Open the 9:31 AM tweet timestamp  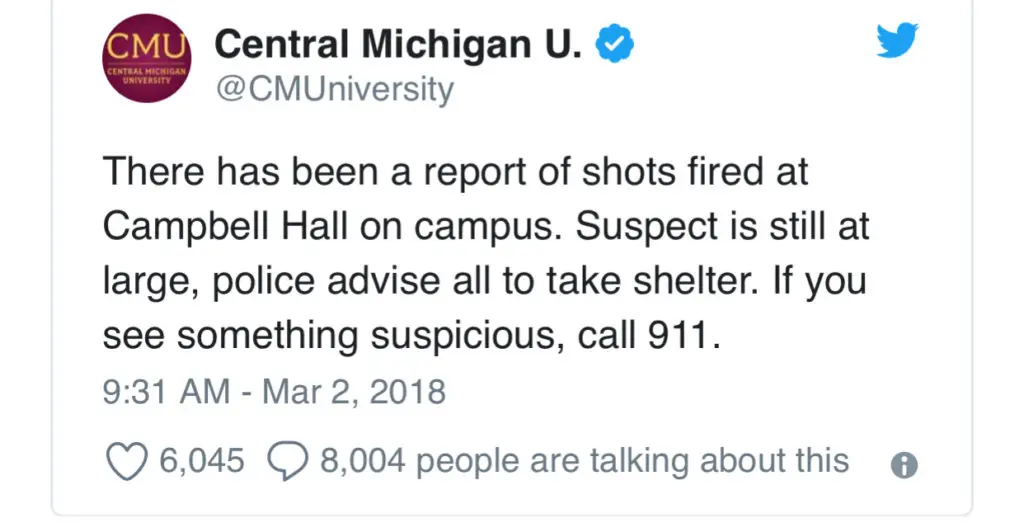[x=166, y=390]
